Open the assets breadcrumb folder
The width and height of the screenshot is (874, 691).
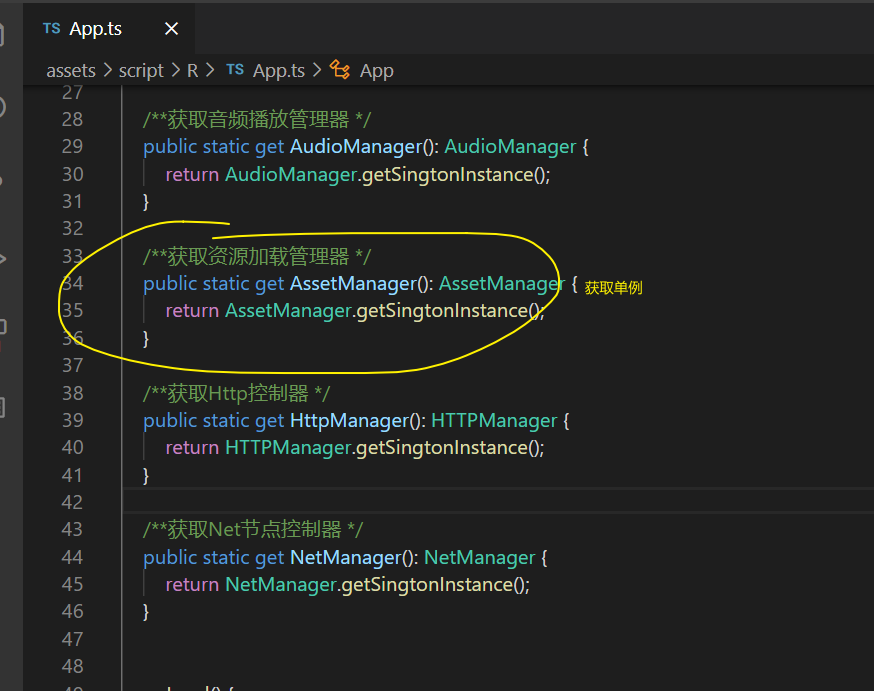click(x=71, y=71)
